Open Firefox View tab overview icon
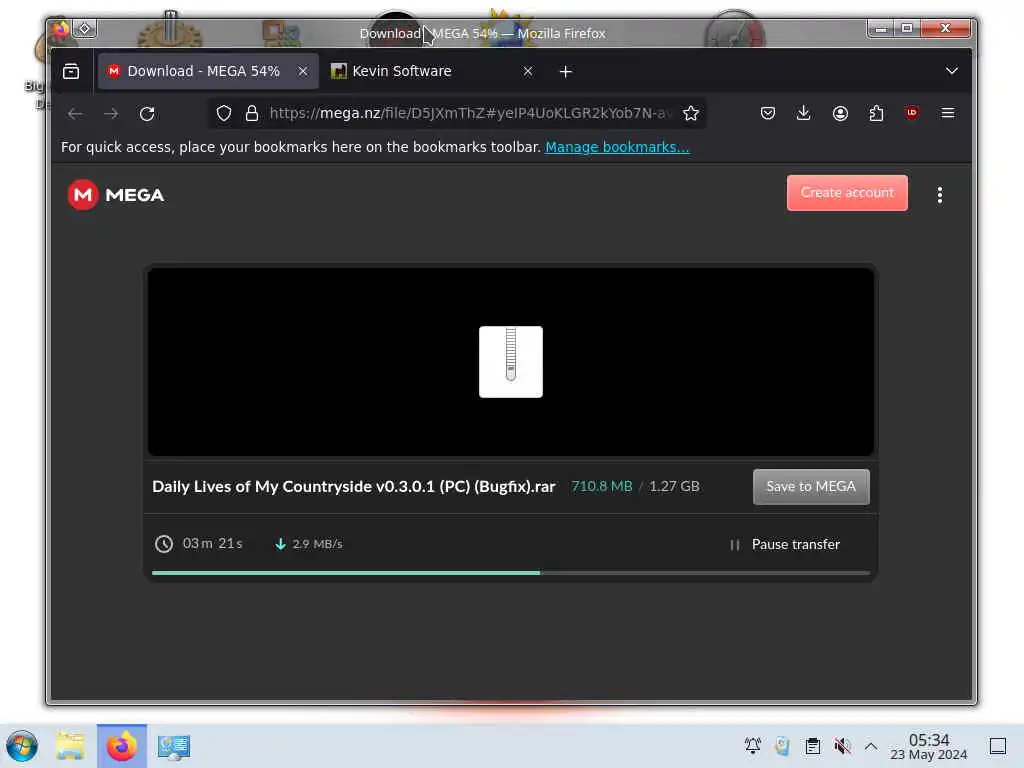 point(71,71)
